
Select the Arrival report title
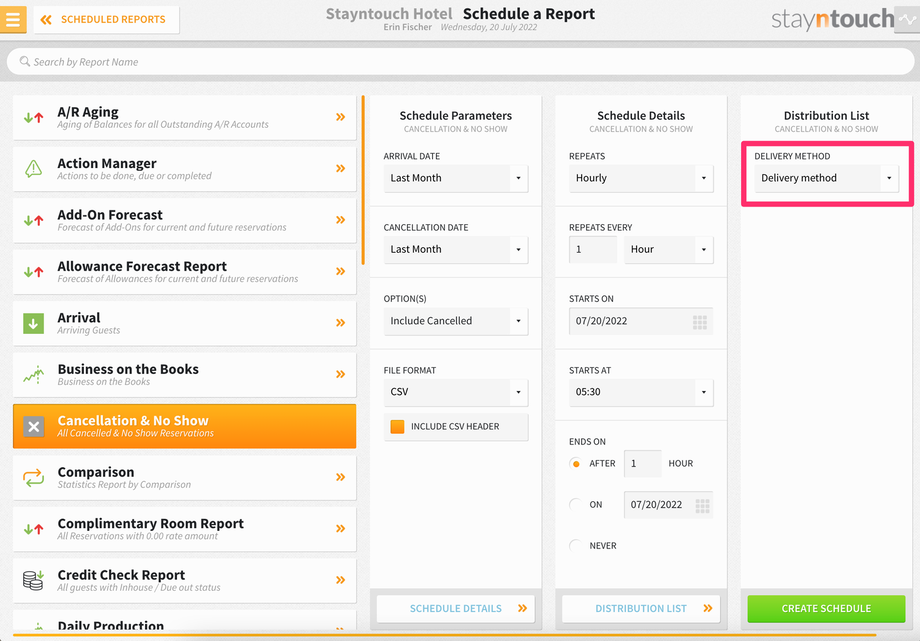(x=79, y=318)
